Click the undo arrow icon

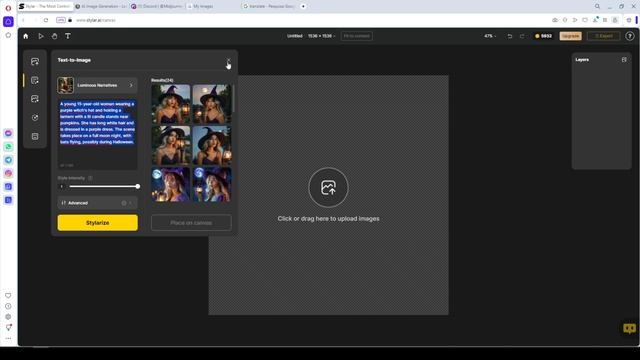coord(509,36)
